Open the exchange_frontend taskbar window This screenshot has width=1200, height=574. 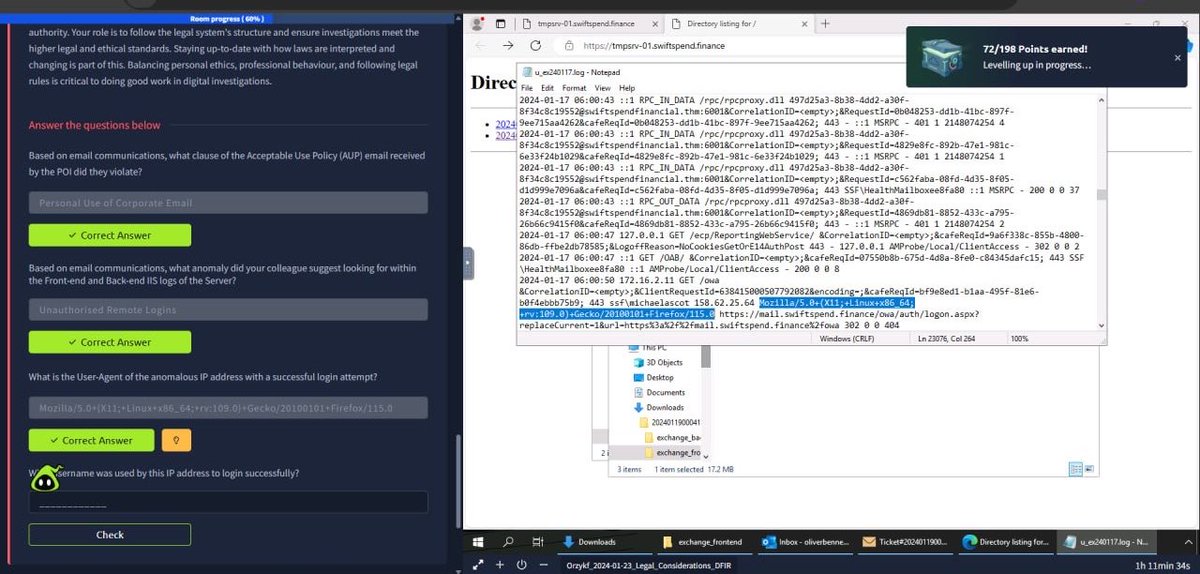[704, 541]
